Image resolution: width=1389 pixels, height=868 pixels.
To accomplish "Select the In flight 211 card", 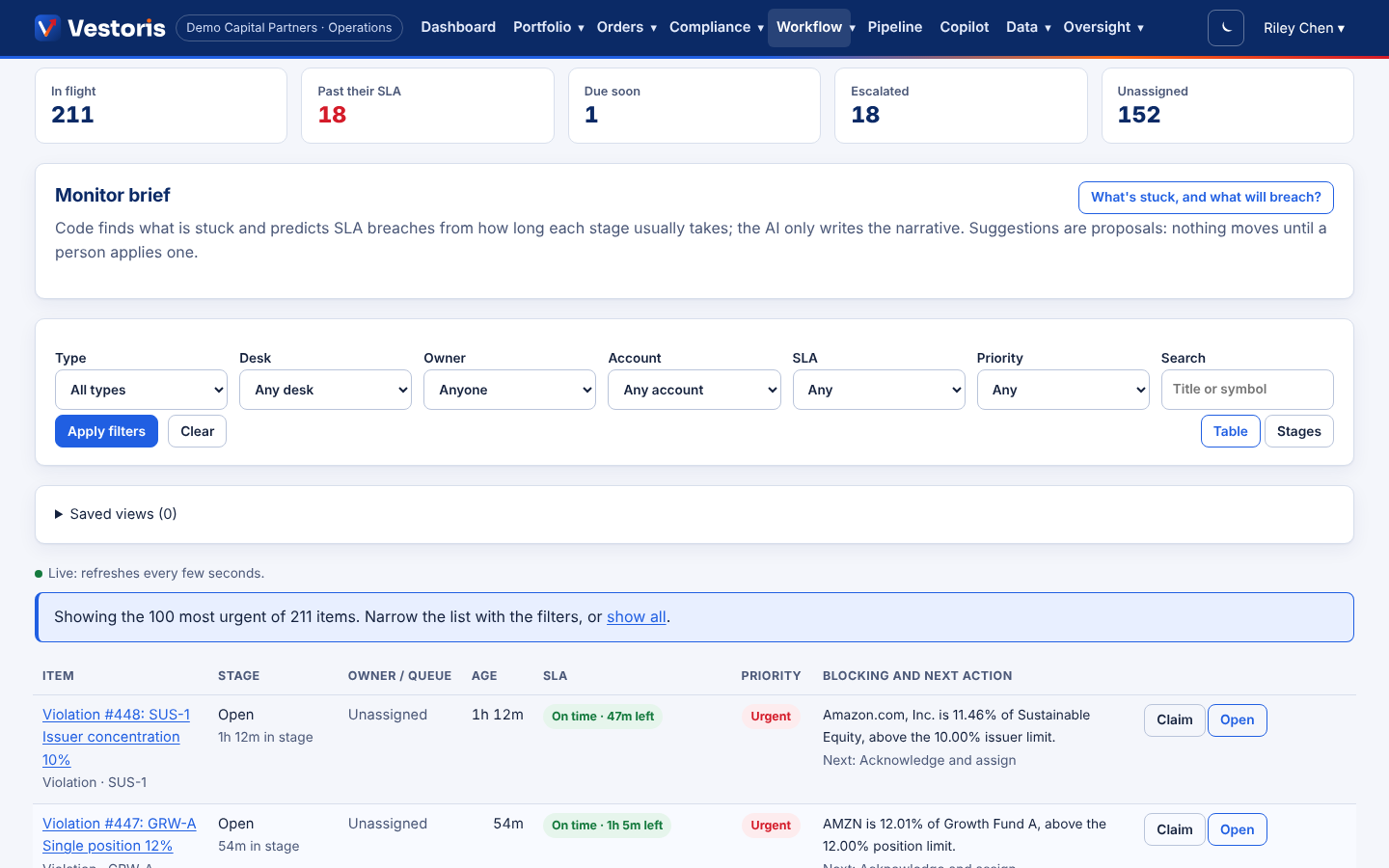I will 161,105.
